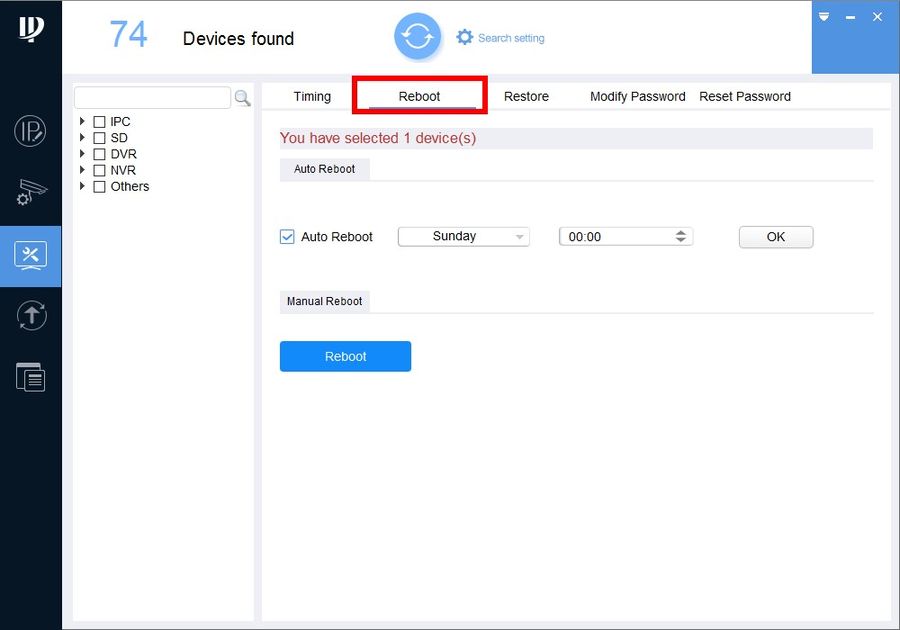Click the ConfigTool logo icon

tap(31, 29)
